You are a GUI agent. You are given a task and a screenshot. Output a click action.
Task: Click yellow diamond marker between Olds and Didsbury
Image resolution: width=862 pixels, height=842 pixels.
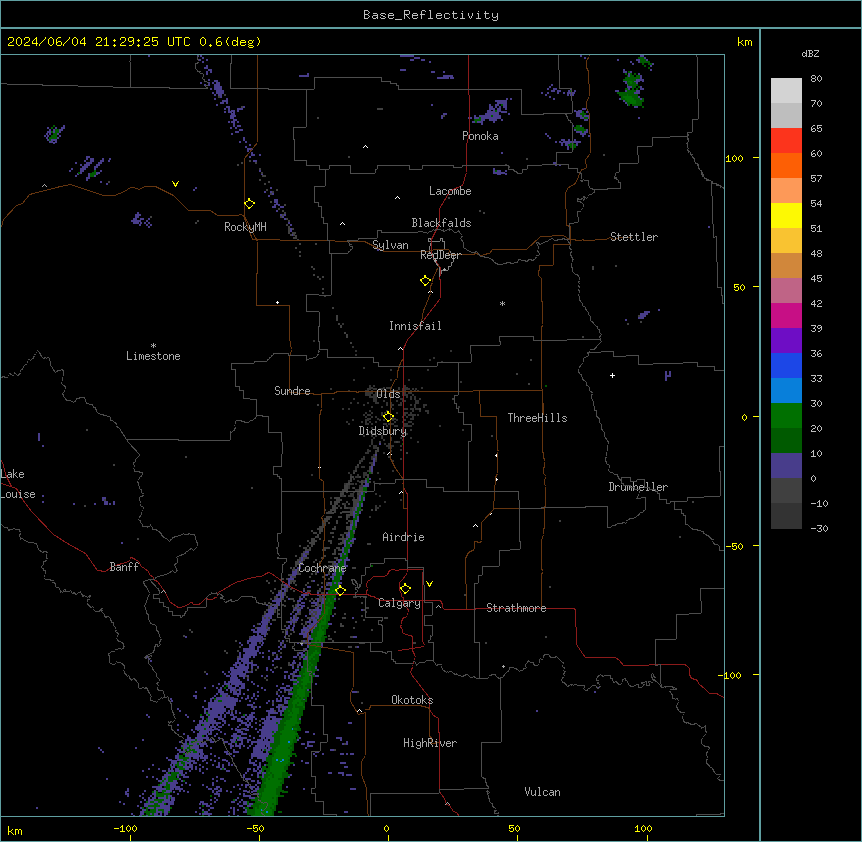coord(388,417)
